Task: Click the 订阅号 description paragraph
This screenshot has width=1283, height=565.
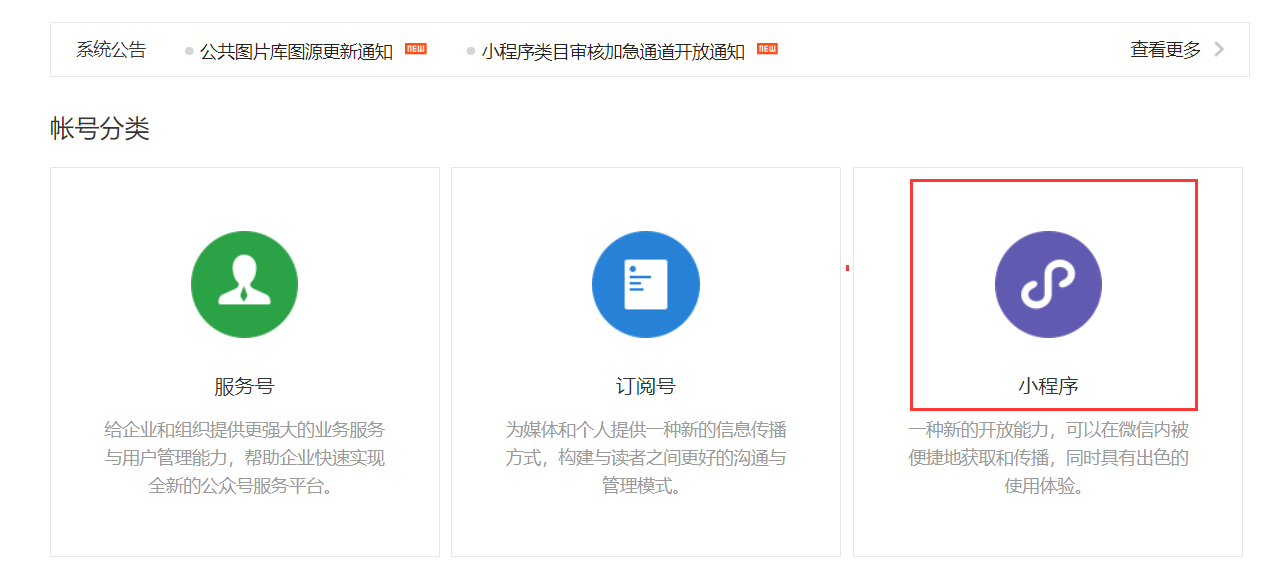Action: coord(646,458)
